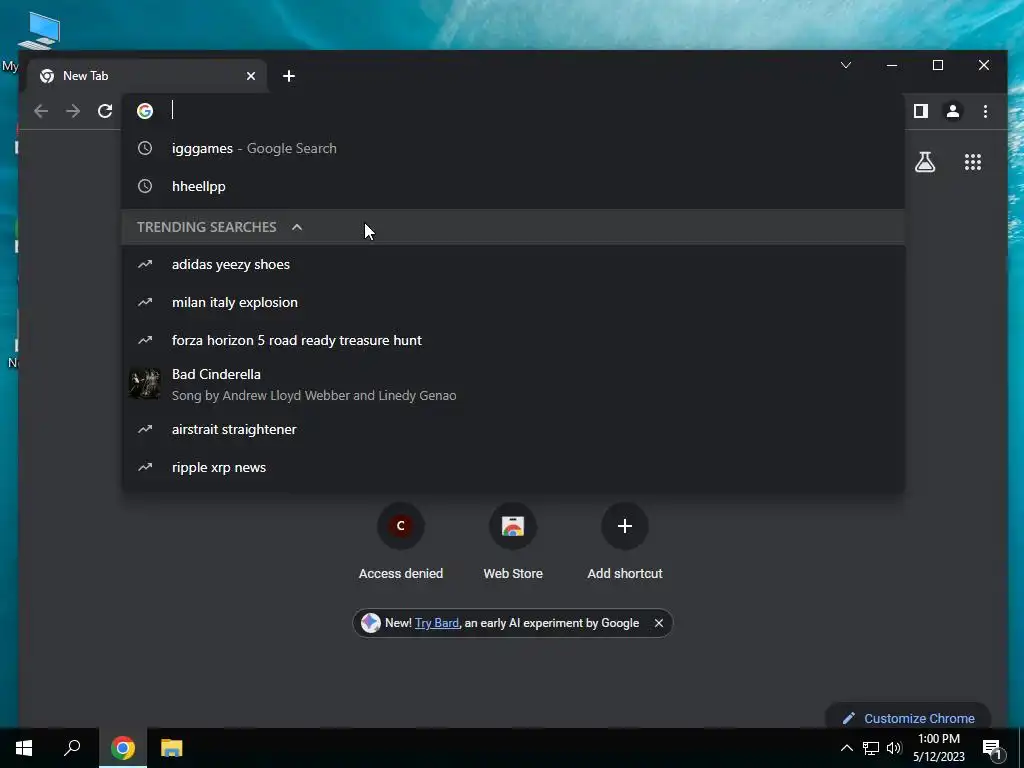Click the TRENDING SEARCHES header label

tap(206, 227)
